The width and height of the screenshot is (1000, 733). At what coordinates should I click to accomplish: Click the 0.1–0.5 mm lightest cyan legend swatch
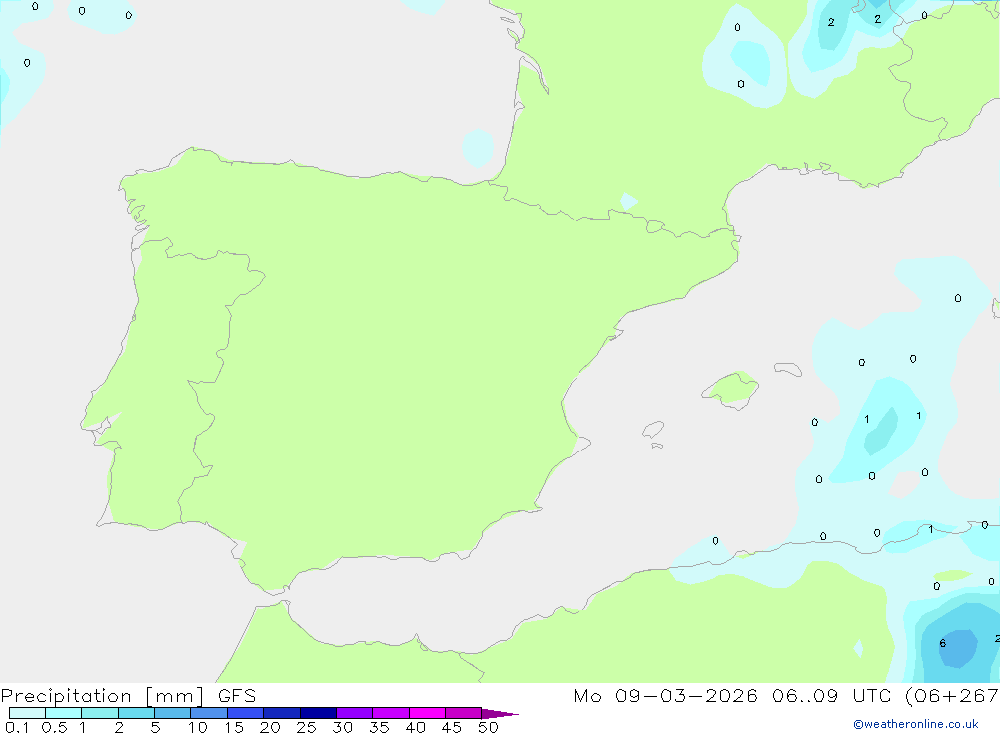tap(27, 713)
